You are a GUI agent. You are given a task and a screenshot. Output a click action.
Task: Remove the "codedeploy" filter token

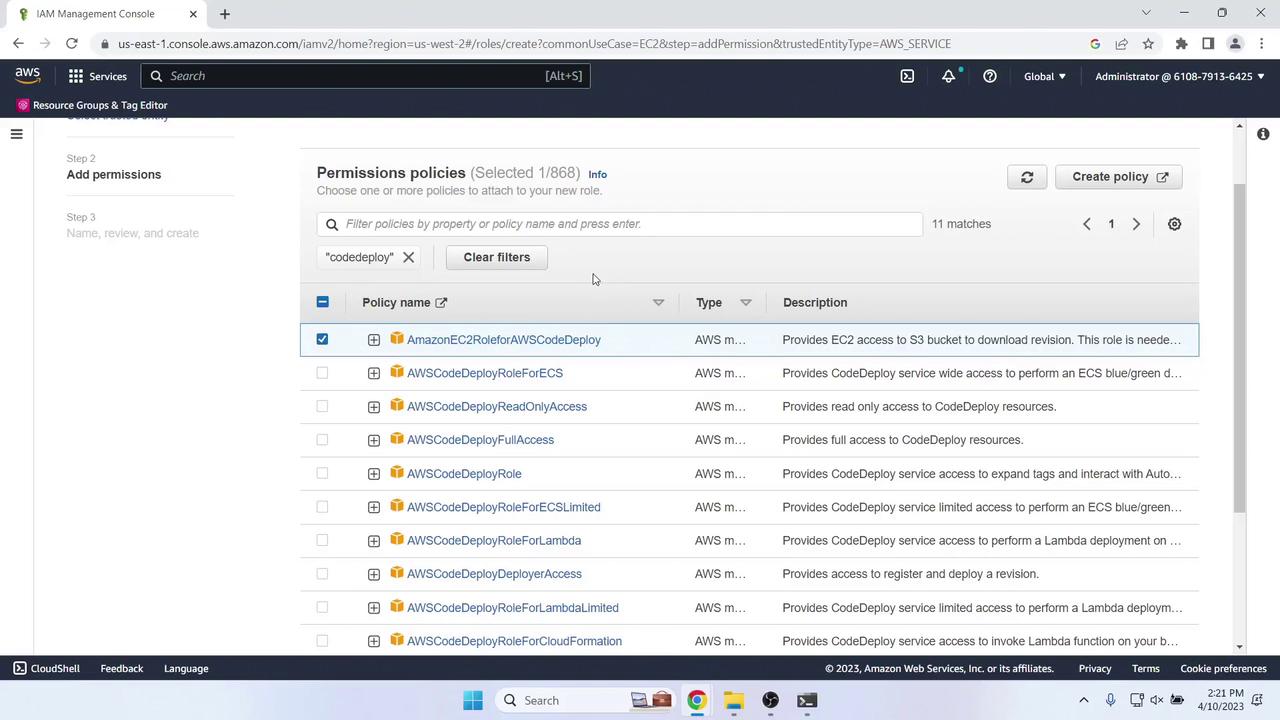tap(408, 257)
